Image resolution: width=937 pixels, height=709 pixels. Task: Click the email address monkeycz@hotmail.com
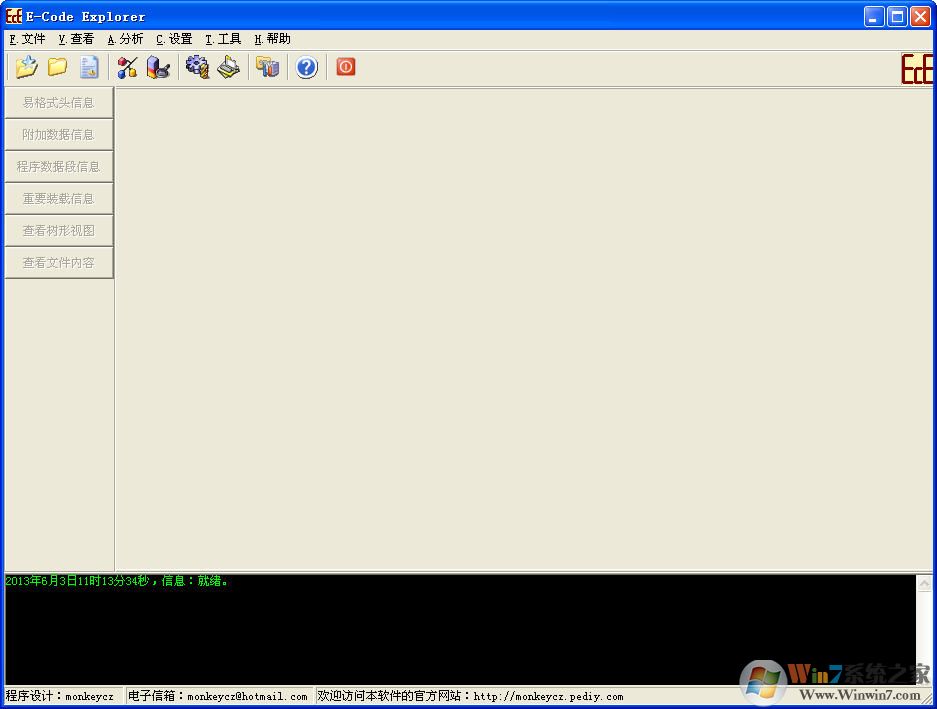[244, 696]
